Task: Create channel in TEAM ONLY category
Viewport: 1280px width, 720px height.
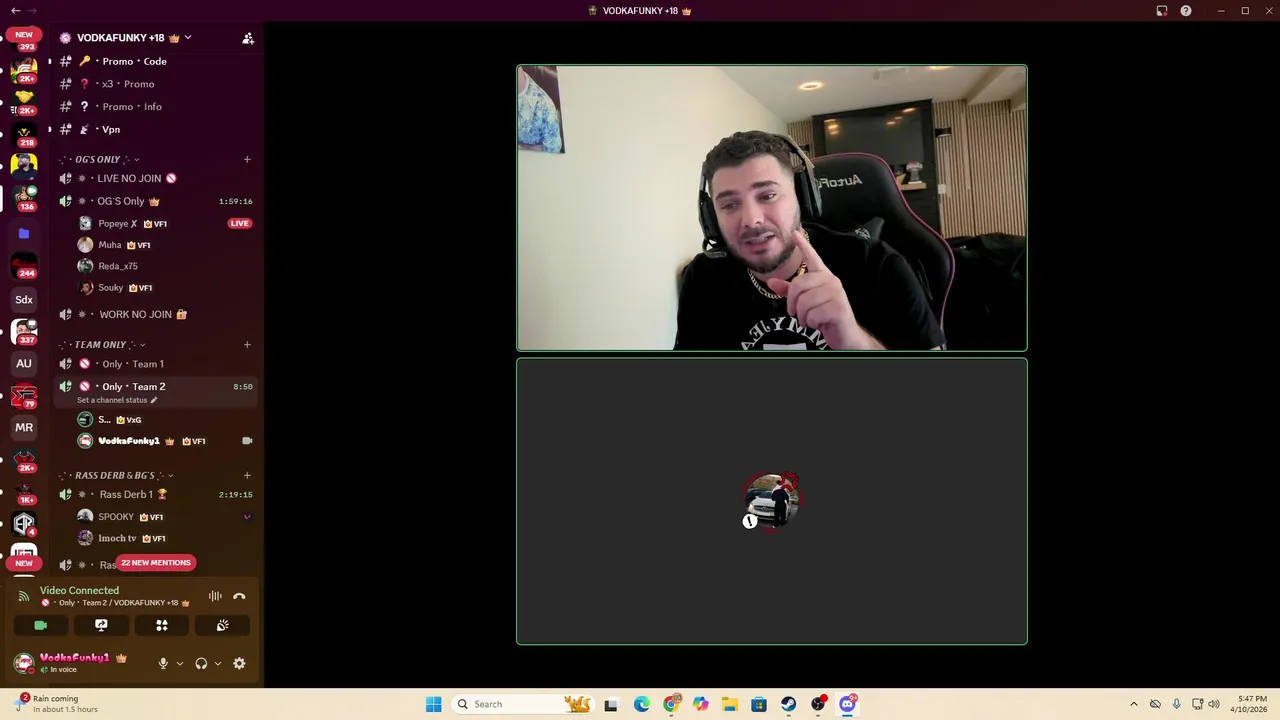Action: [x=247, y=345]
